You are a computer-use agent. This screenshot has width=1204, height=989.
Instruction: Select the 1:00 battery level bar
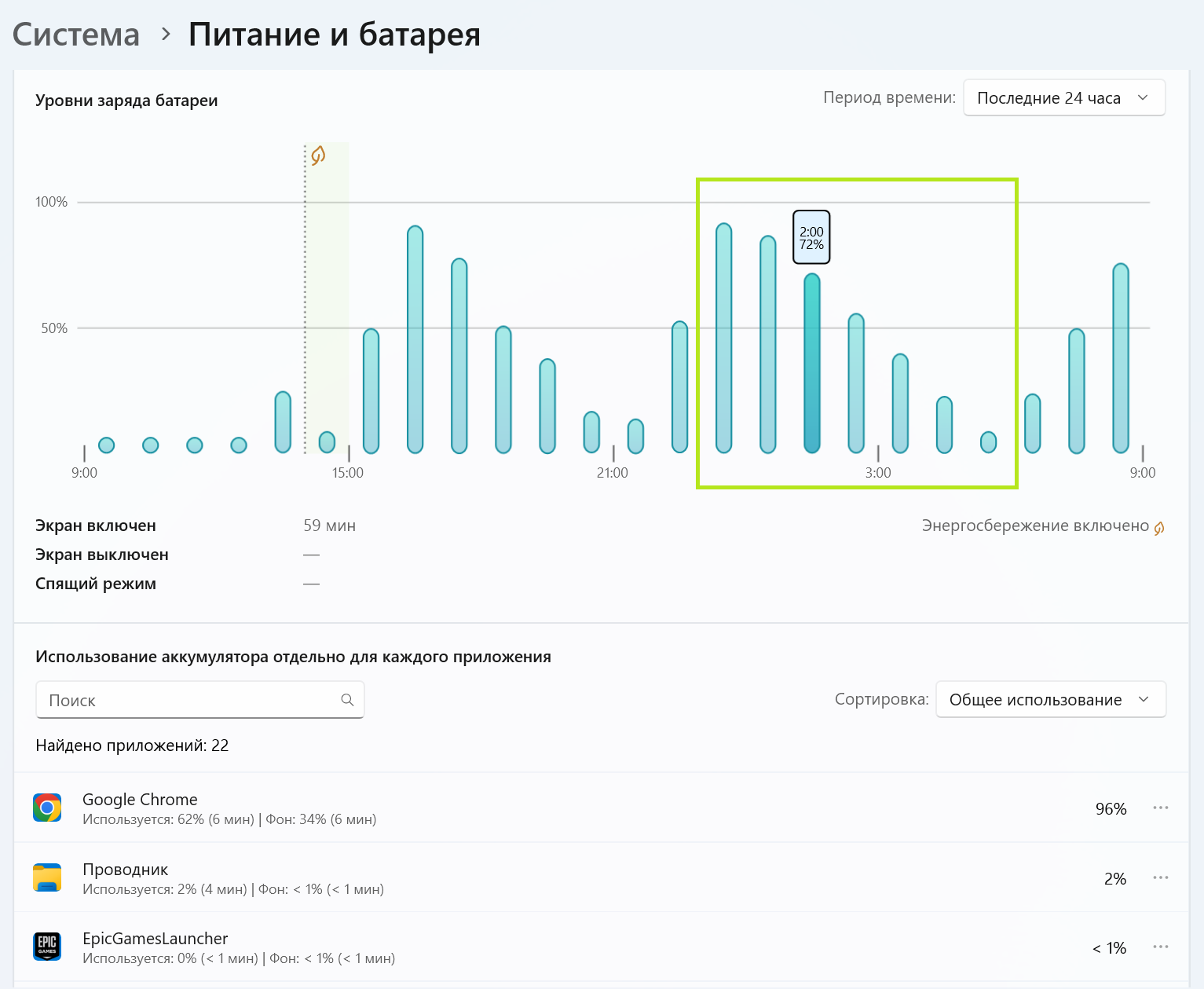point(768,345)
